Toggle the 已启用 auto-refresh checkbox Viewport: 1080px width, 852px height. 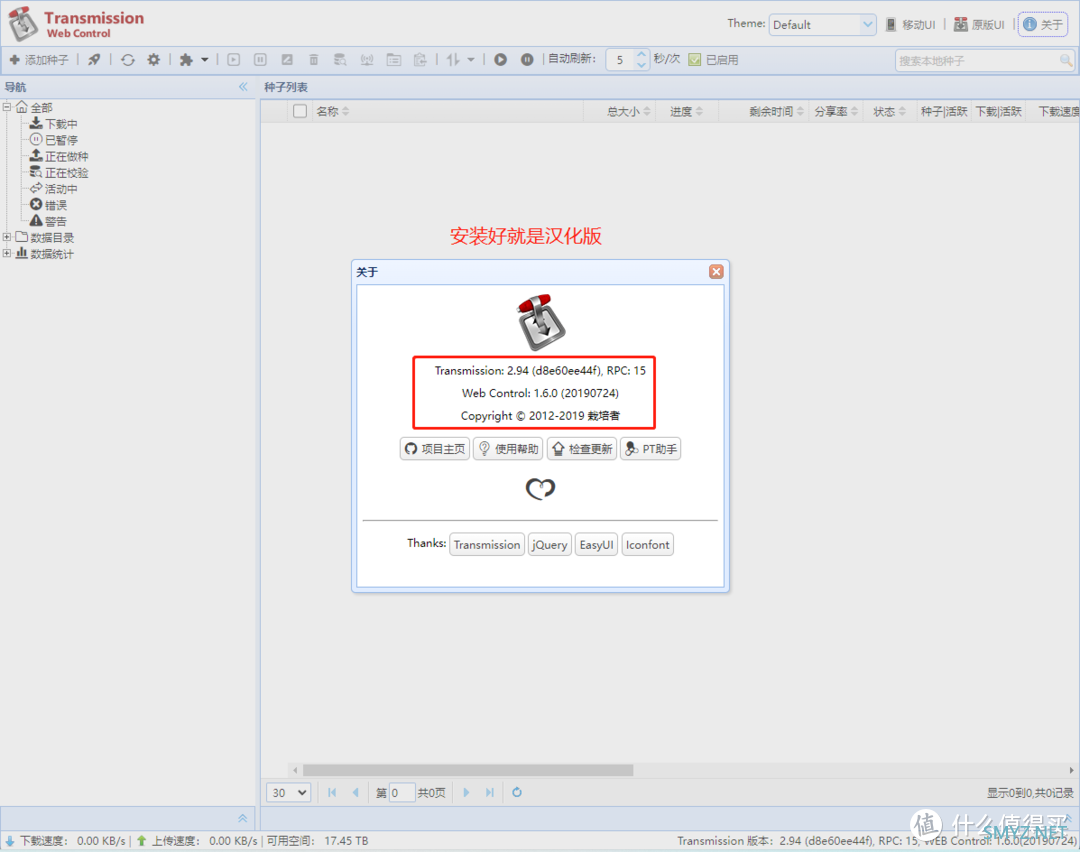click(695, 60)
